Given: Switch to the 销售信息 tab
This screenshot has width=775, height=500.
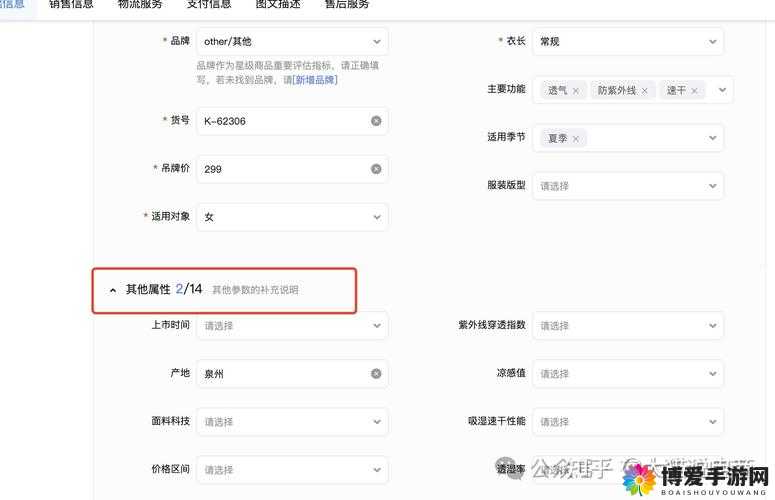Looking at the screenshot, I should click(71, 4).
